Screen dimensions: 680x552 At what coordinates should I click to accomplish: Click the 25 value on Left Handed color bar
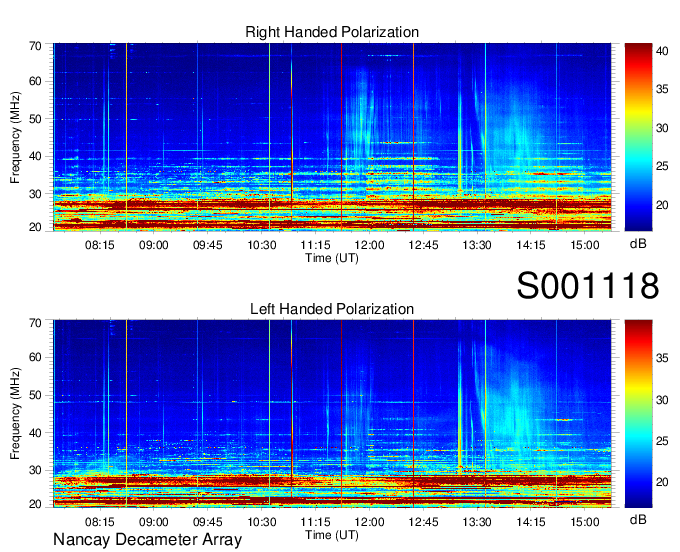tap(662, 441)
